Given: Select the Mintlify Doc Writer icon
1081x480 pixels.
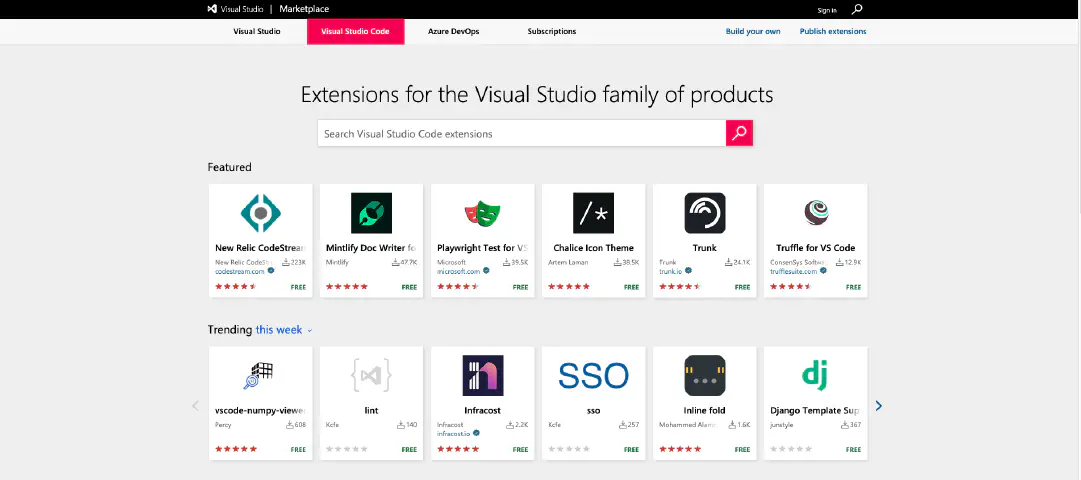Looking at the screenshot, I should coord(371,213).
